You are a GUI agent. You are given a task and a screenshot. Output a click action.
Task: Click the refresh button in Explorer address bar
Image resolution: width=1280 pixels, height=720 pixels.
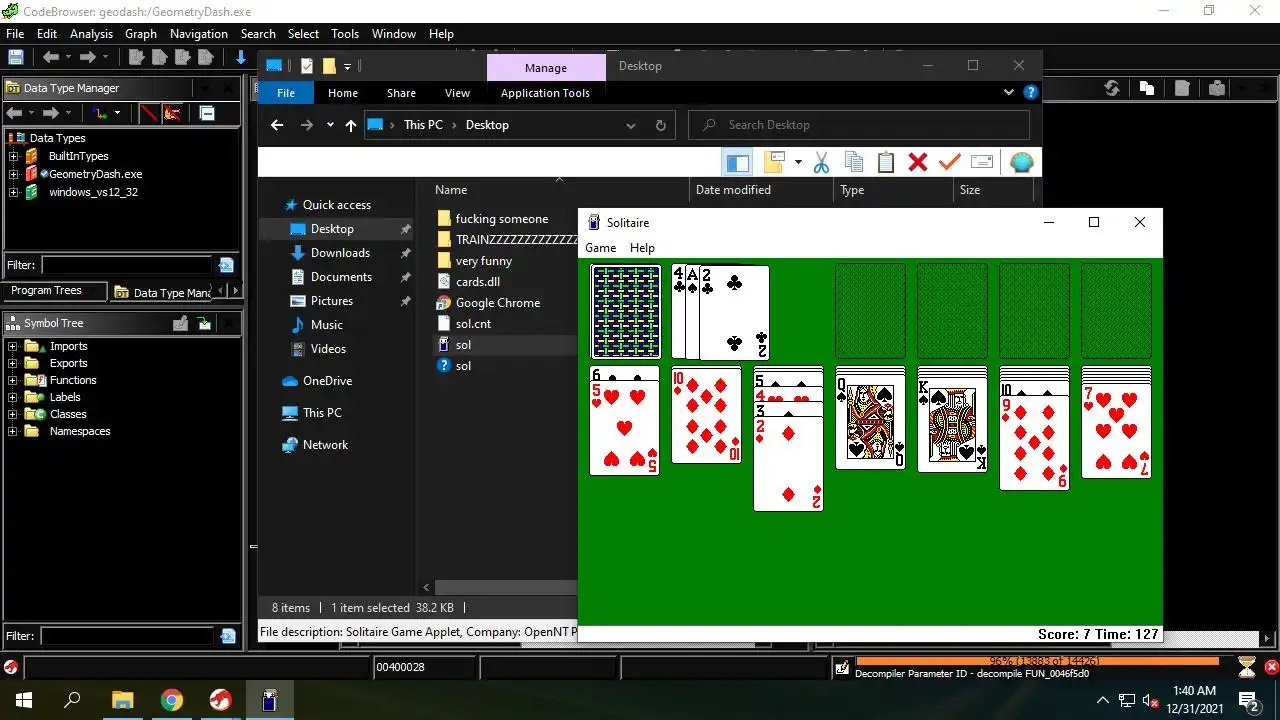[x=660, y=125]
